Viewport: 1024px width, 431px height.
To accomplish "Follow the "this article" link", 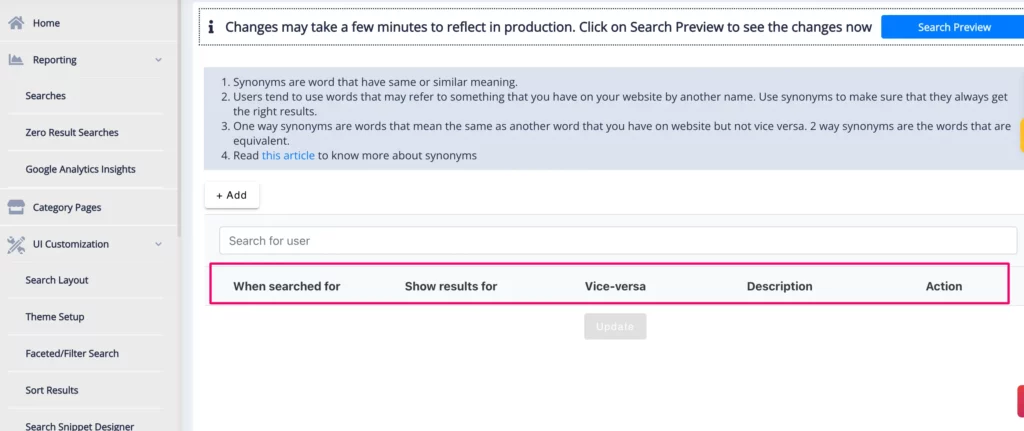I will (x=288, y=155).
